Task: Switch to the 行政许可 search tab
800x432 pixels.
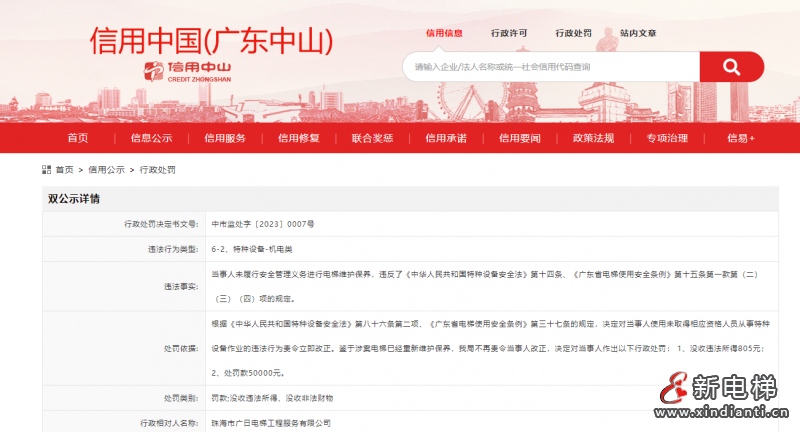Action: (x=509, y=33)
